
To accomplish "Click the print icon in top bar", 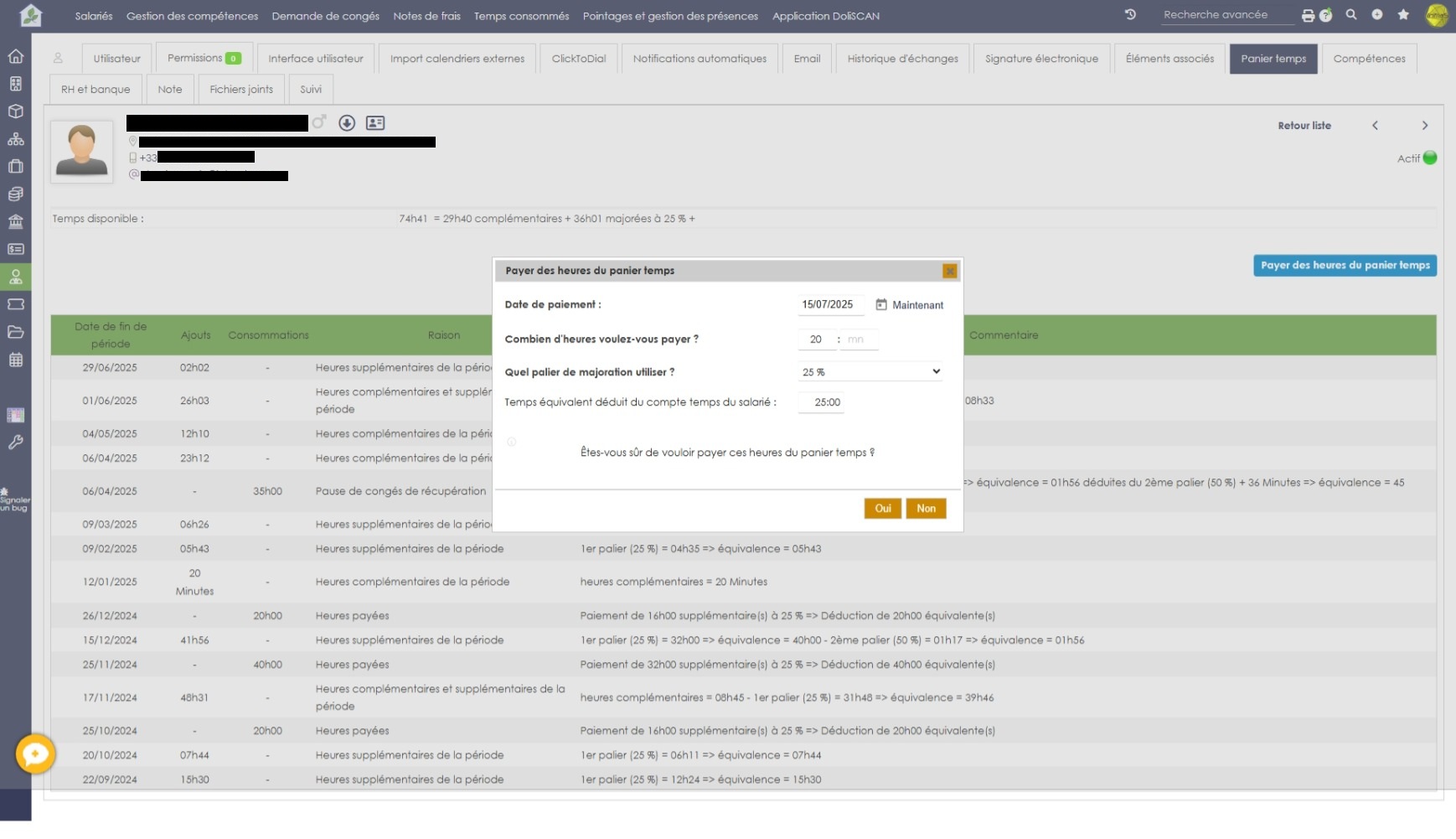I will click(1308, 15).
